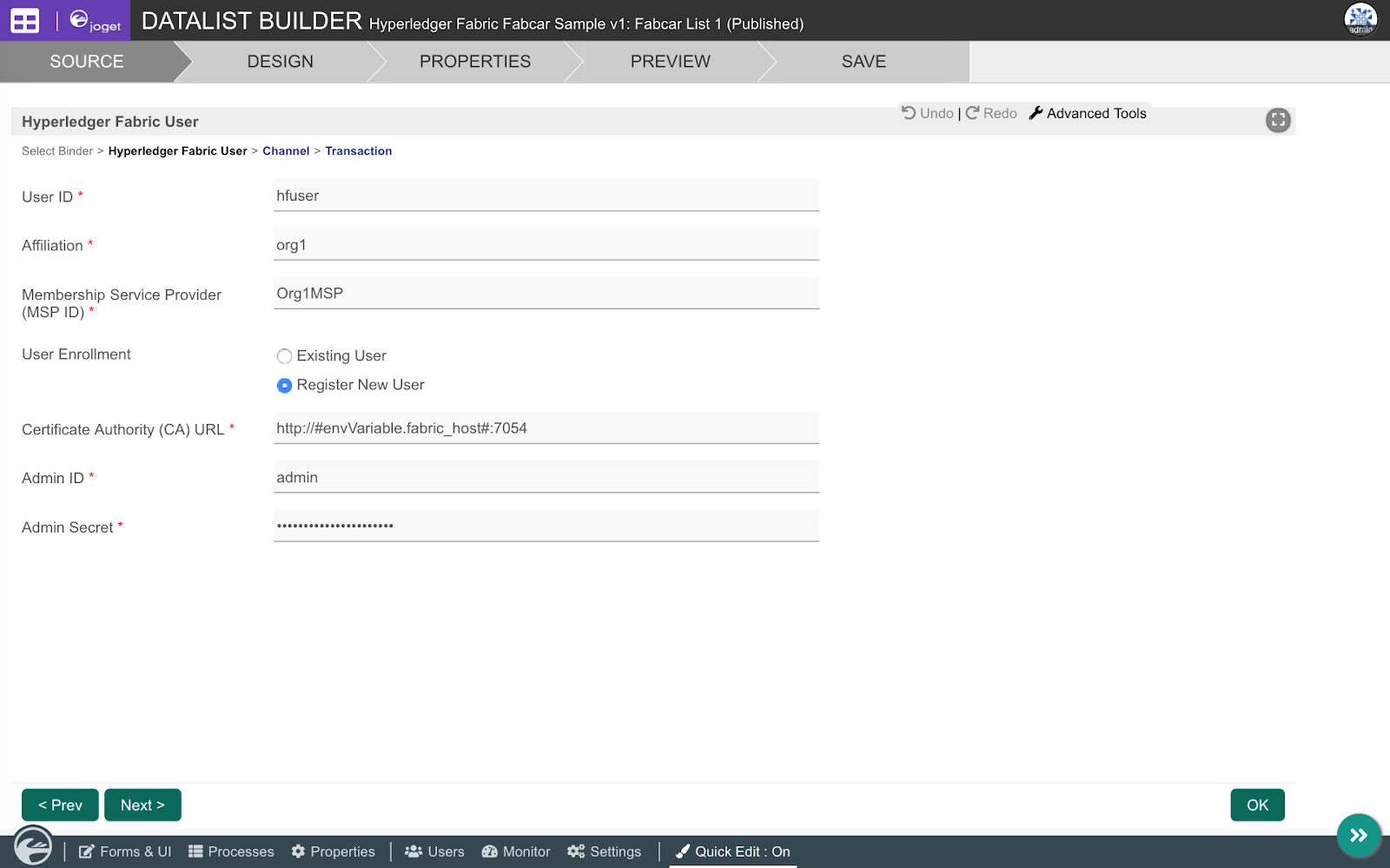Click the < Prev button
The width and height of the screenshot is (1390, 868).
click(60, 805)
